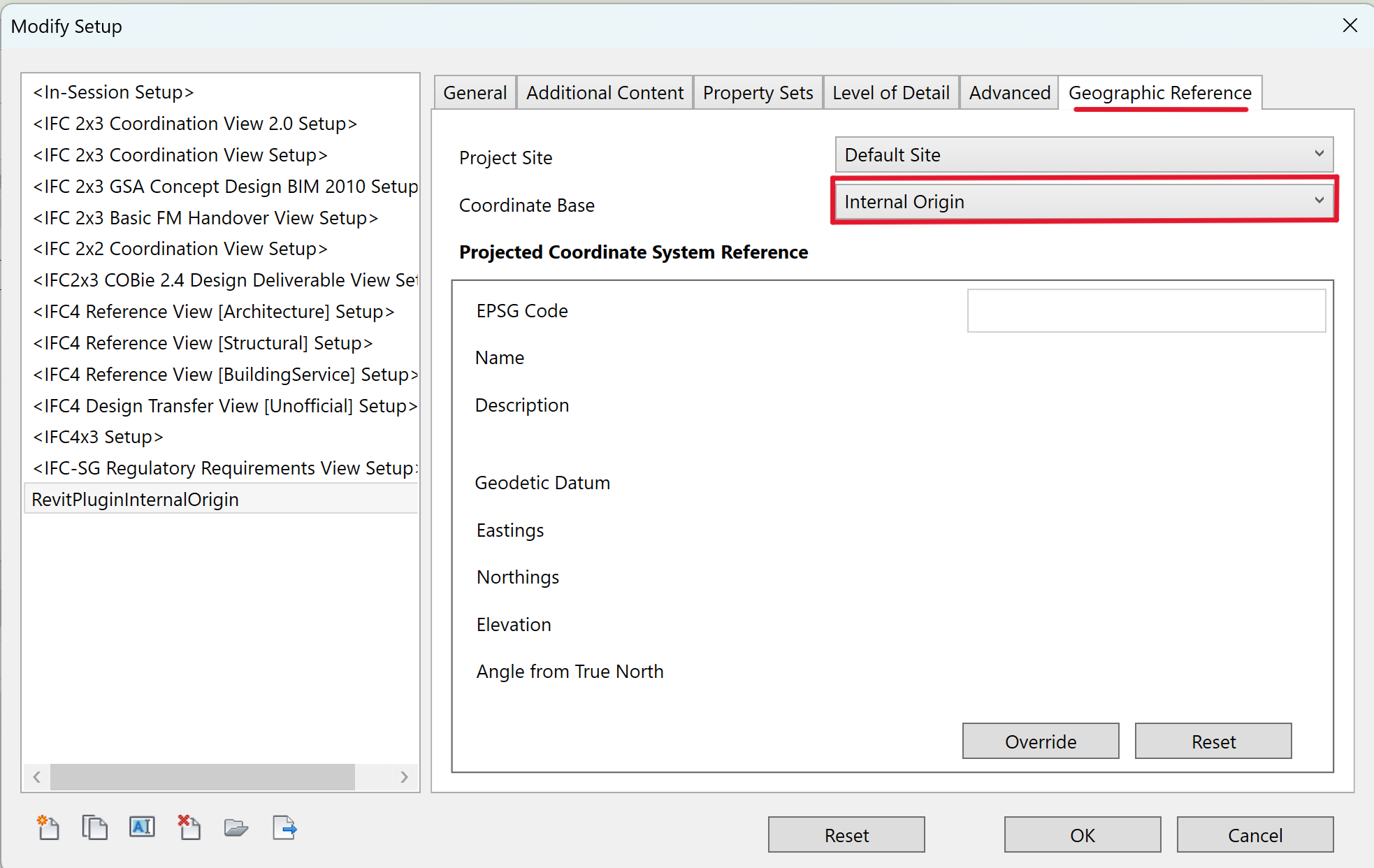1374x868 pixels.
Task: Select <In-Session Setup>
Action: 221,92
